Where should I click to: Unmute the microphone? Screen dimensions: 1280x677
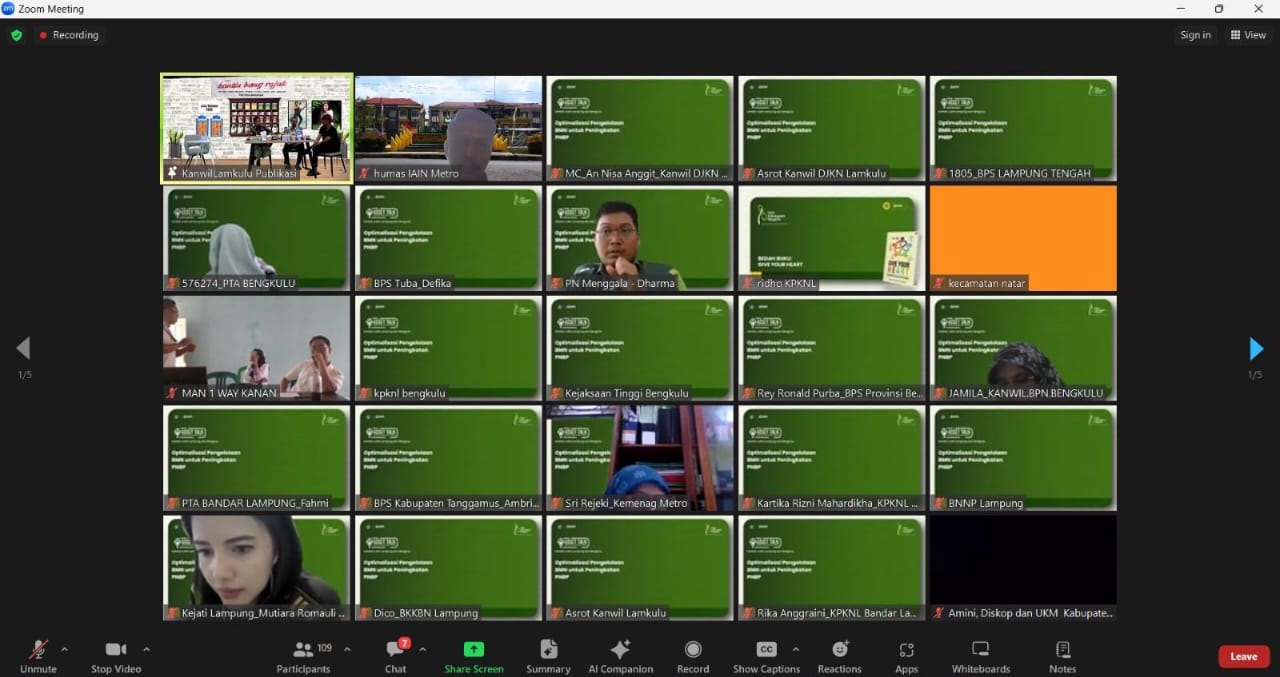tap(38, 655)
